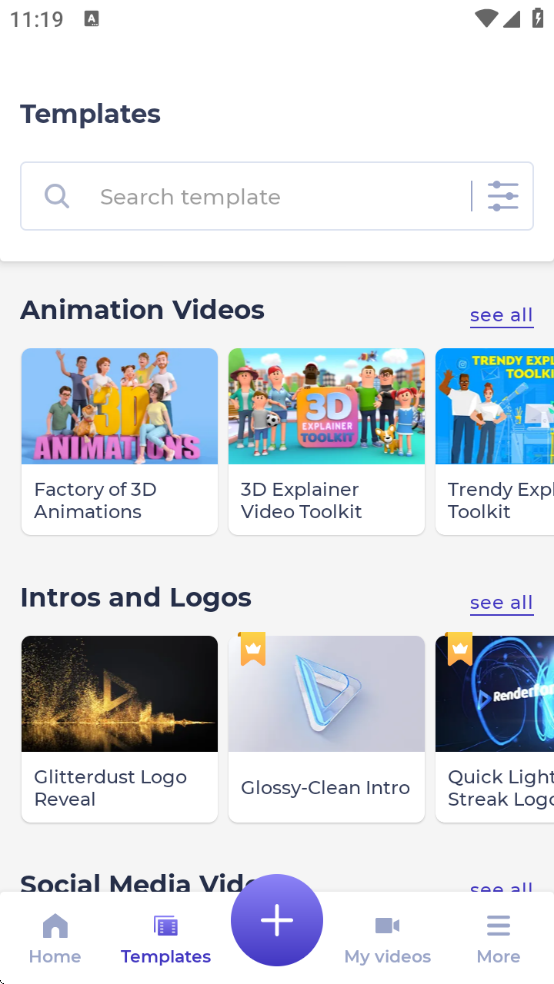Open the template filter options
The image size is (554, 984).
pyautogui.click(x=503, y=196)
